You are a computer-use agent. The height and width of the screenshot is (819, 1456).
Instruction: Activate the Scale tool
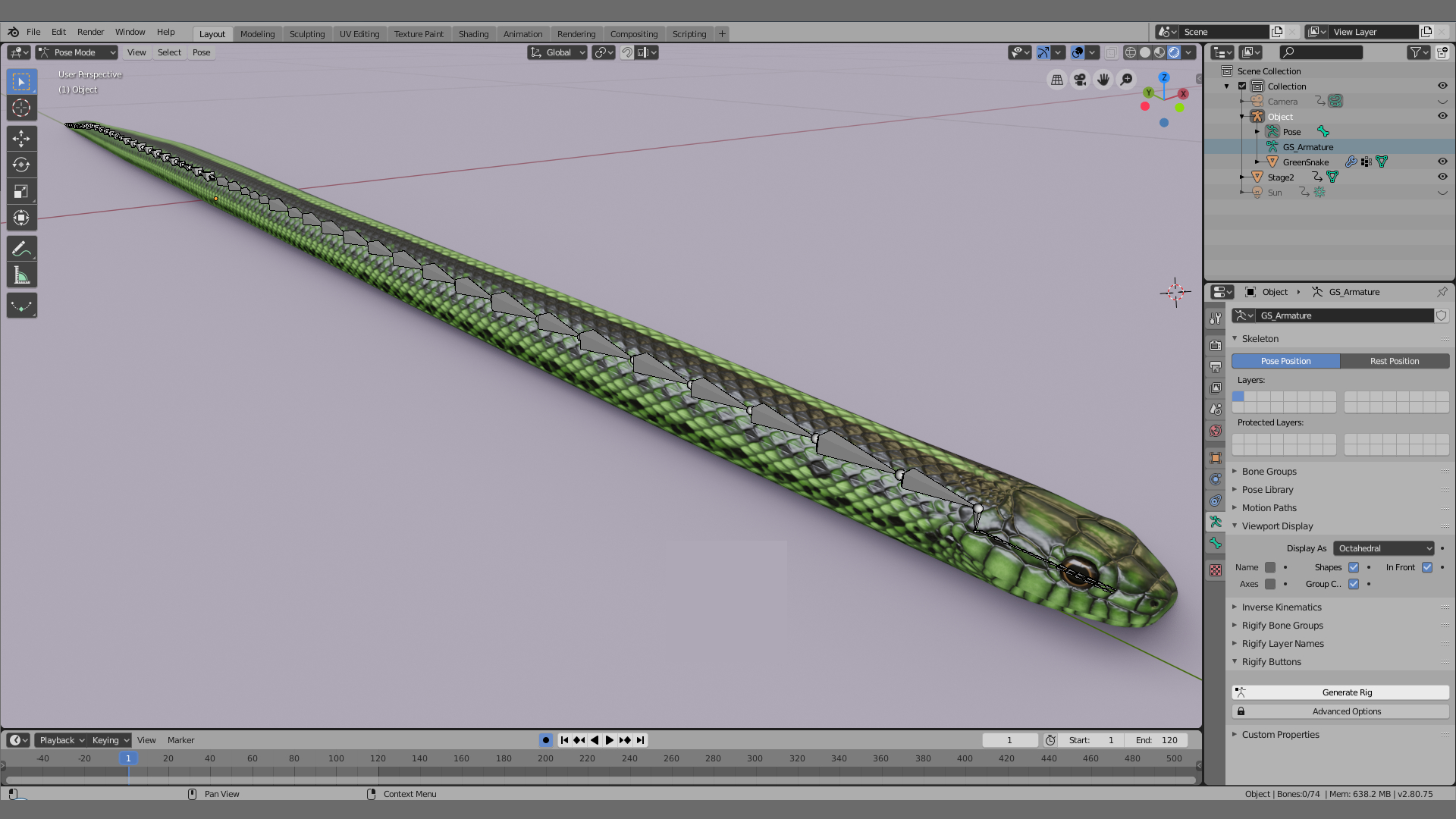21,191
